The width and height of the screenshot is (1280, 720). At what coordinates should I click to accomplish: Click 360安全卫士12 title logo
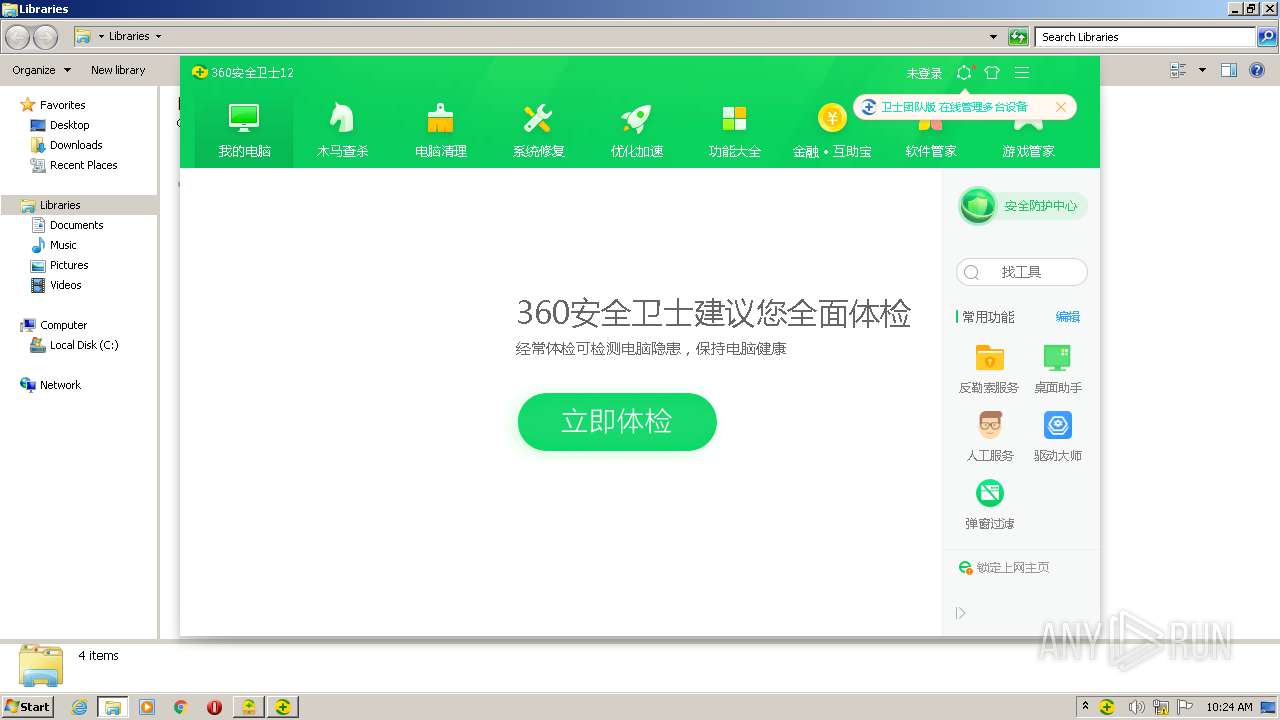pos(243,72)
